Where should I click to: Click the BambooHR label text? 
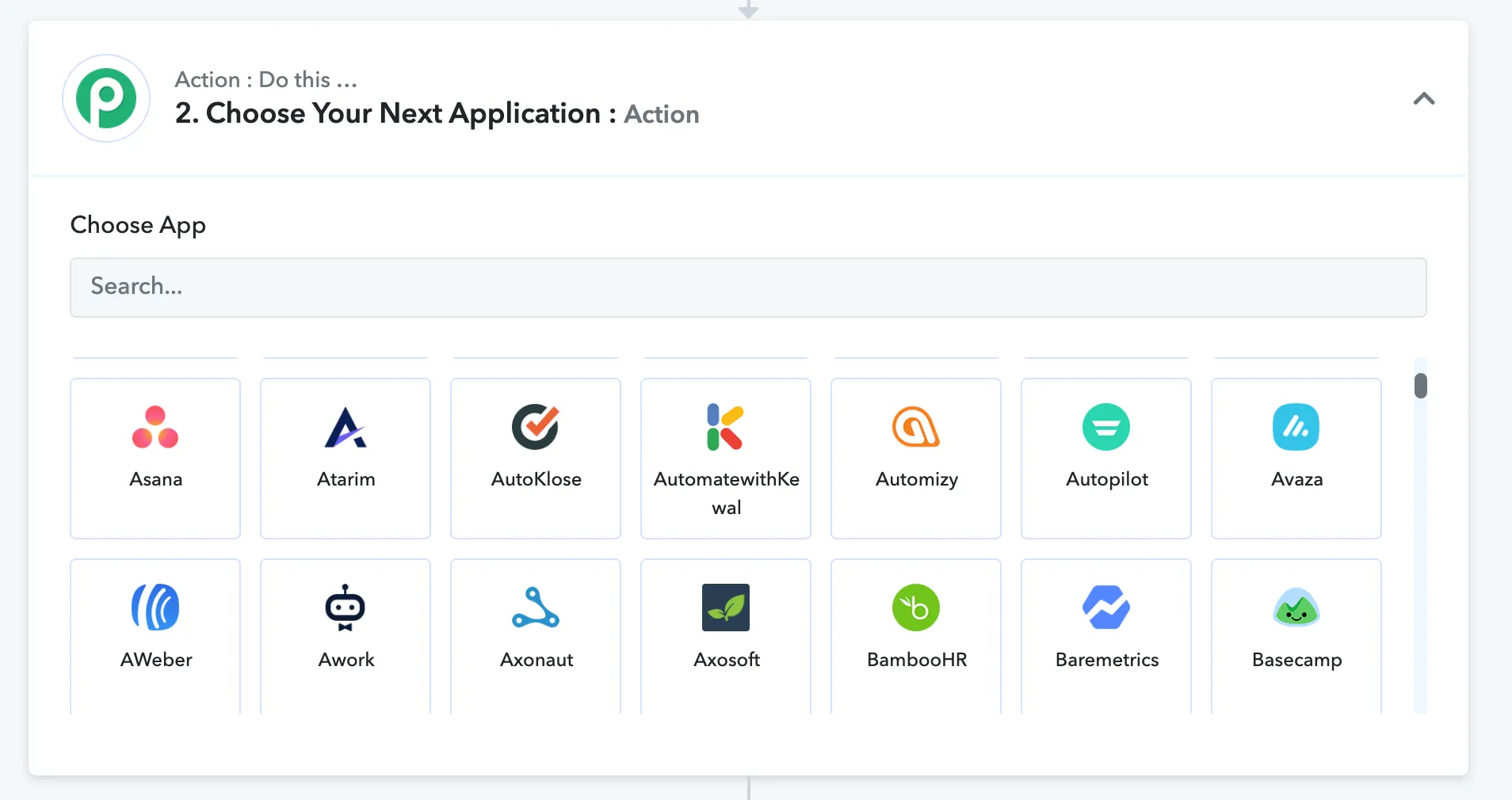pos(917,660)
